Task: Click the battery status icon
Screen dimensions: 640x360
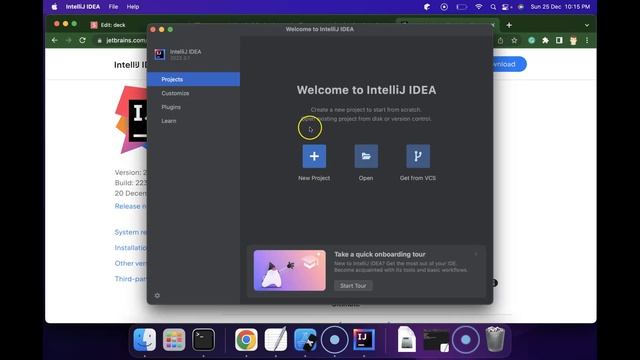Action: tap(462, 7)
